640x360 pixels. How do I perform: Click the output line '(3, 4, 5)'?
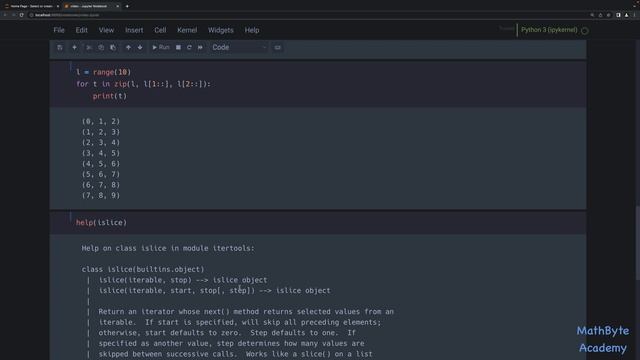point(101,153)
